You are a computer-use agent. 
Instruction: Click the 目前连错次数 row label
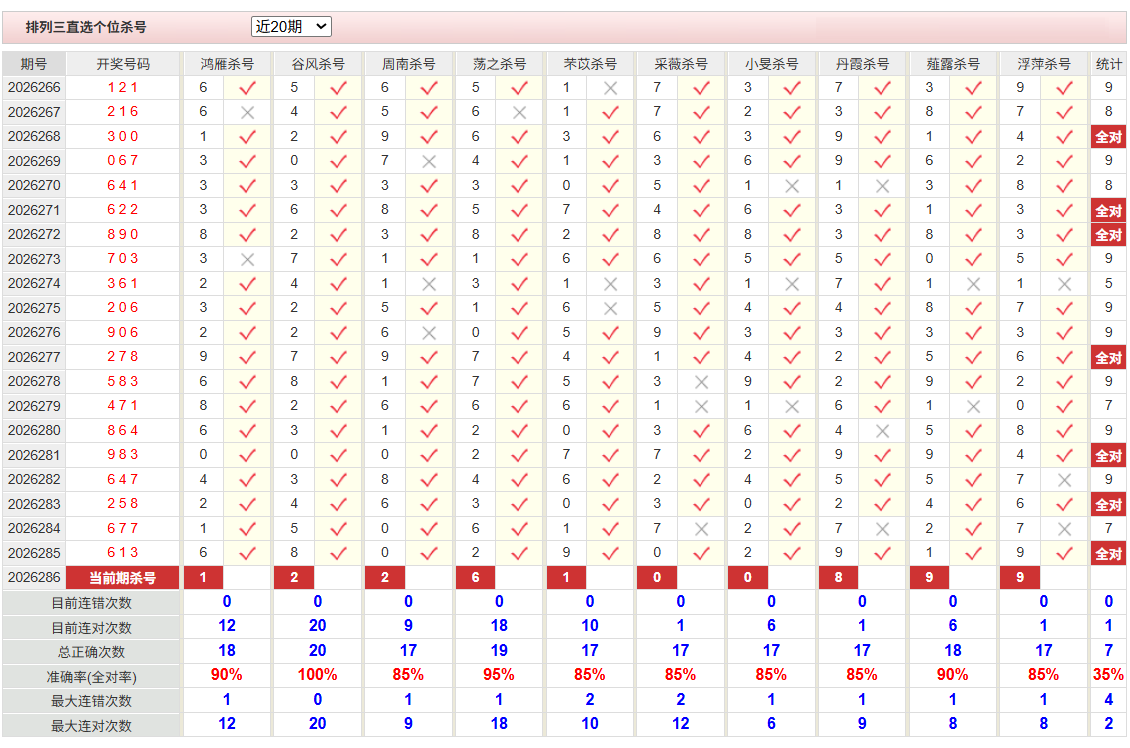point(92,603)
